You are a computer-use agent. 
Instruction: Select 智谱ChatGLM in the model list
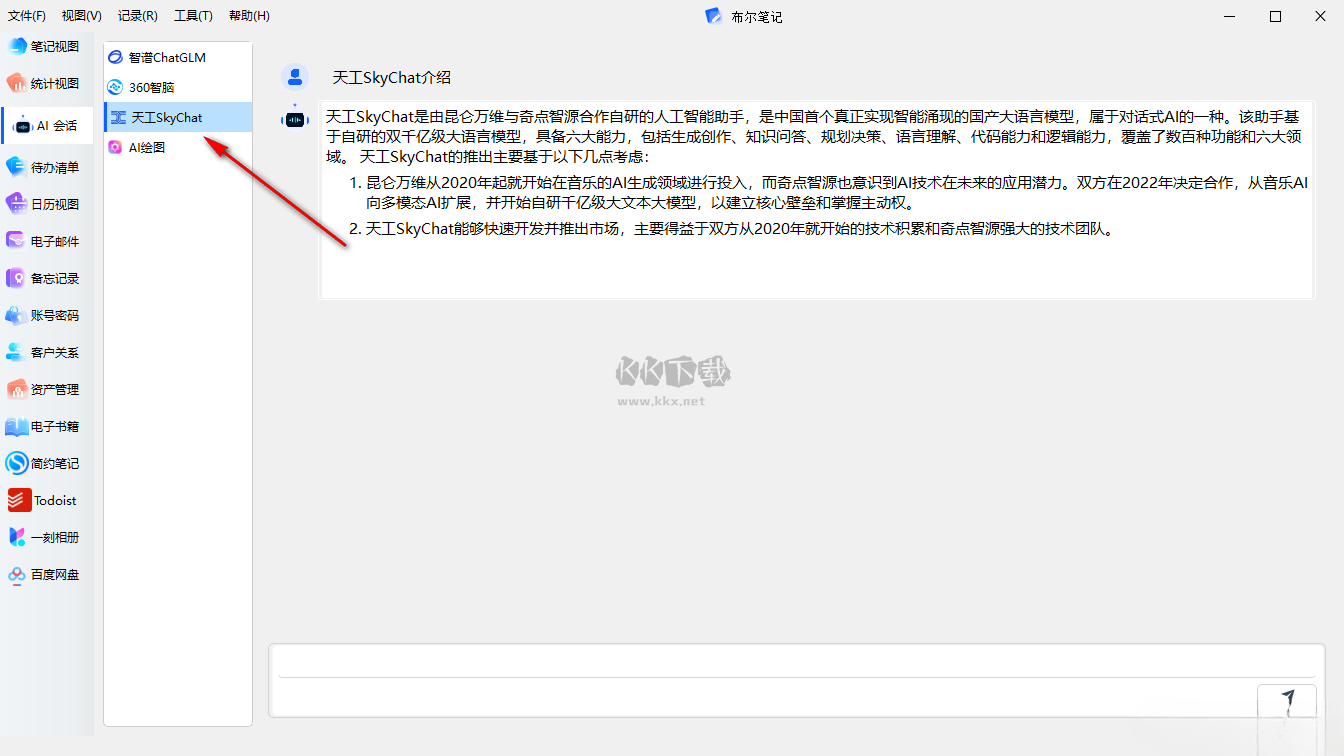(178, 57)
